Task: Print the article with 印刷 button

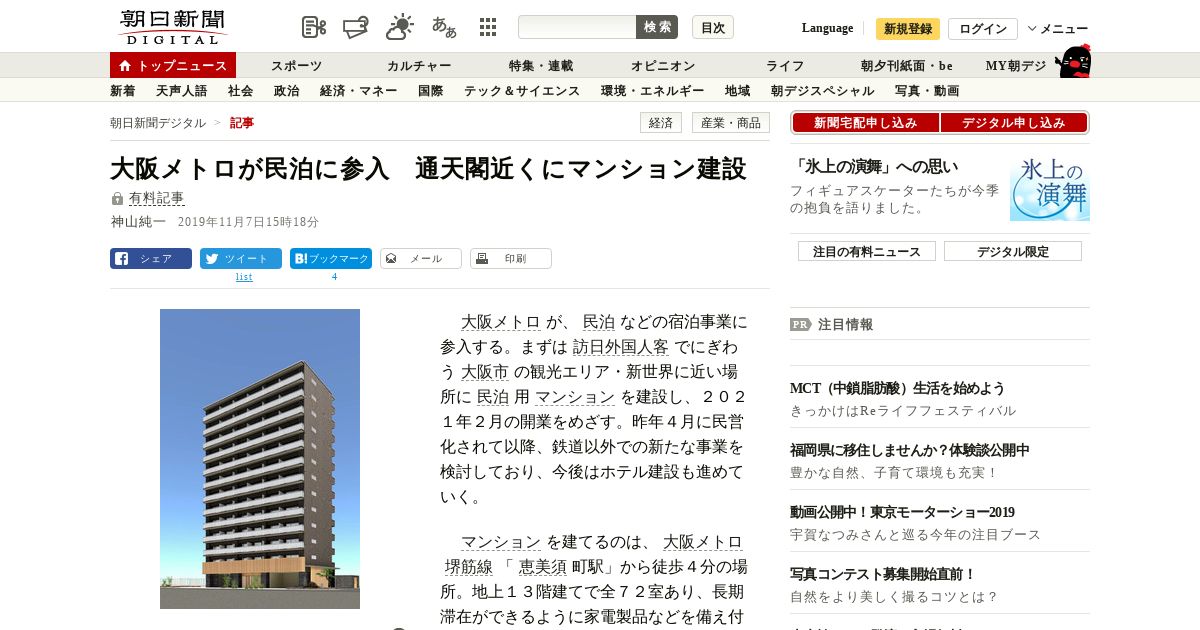Action: coord(511,258)
